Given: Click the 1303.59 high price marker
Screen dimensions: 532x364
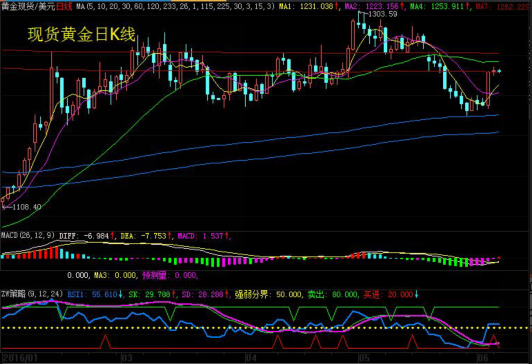Looking at the screenshot, I should 382,14.
